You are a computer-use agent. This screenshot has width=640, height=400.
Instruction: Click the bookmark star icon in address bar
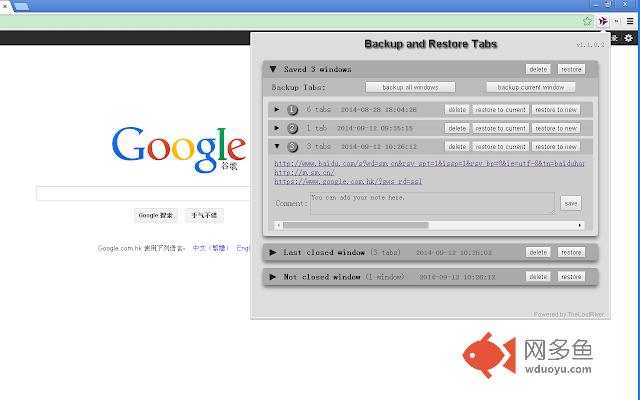click(x=587, y=21)
